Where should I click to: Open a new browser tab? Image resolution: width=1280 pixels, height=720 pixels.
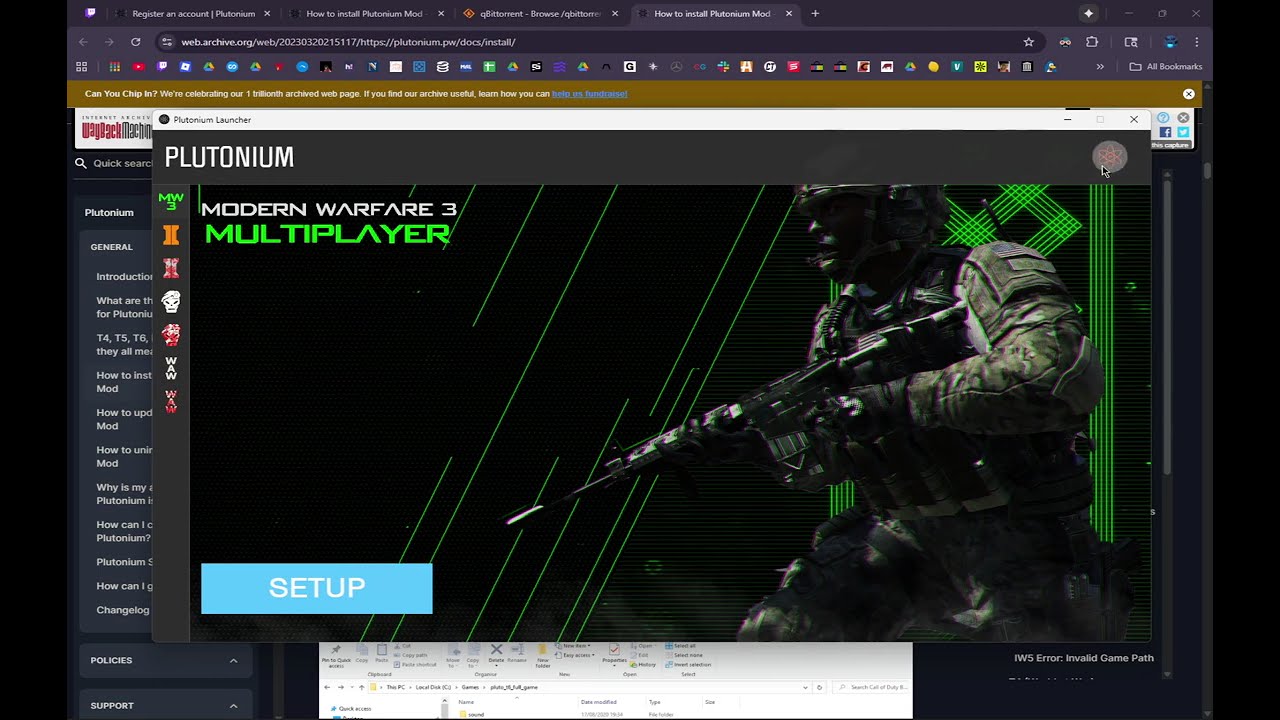tap(815, 14)
